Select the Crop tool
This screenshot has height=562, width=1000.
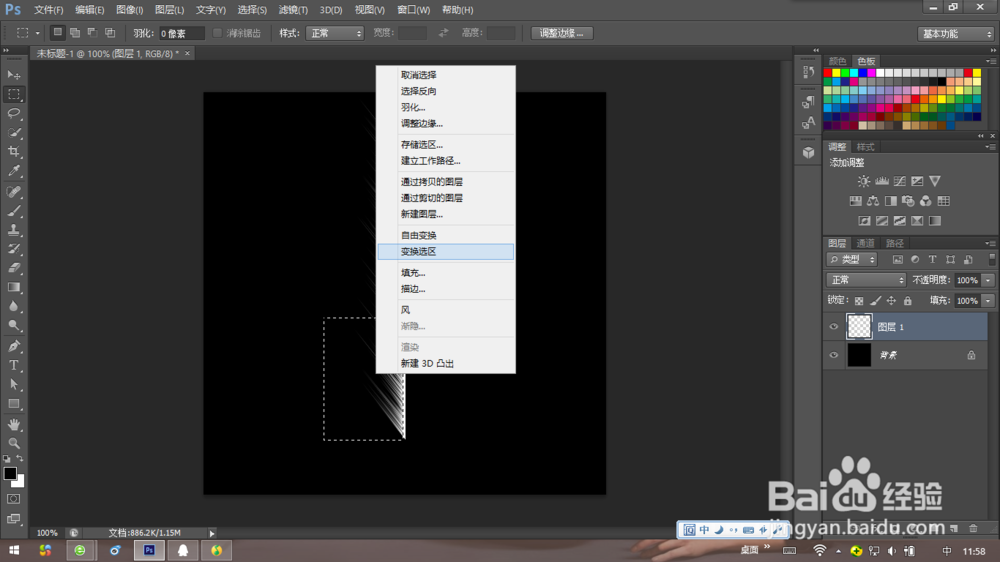point(13,152)
